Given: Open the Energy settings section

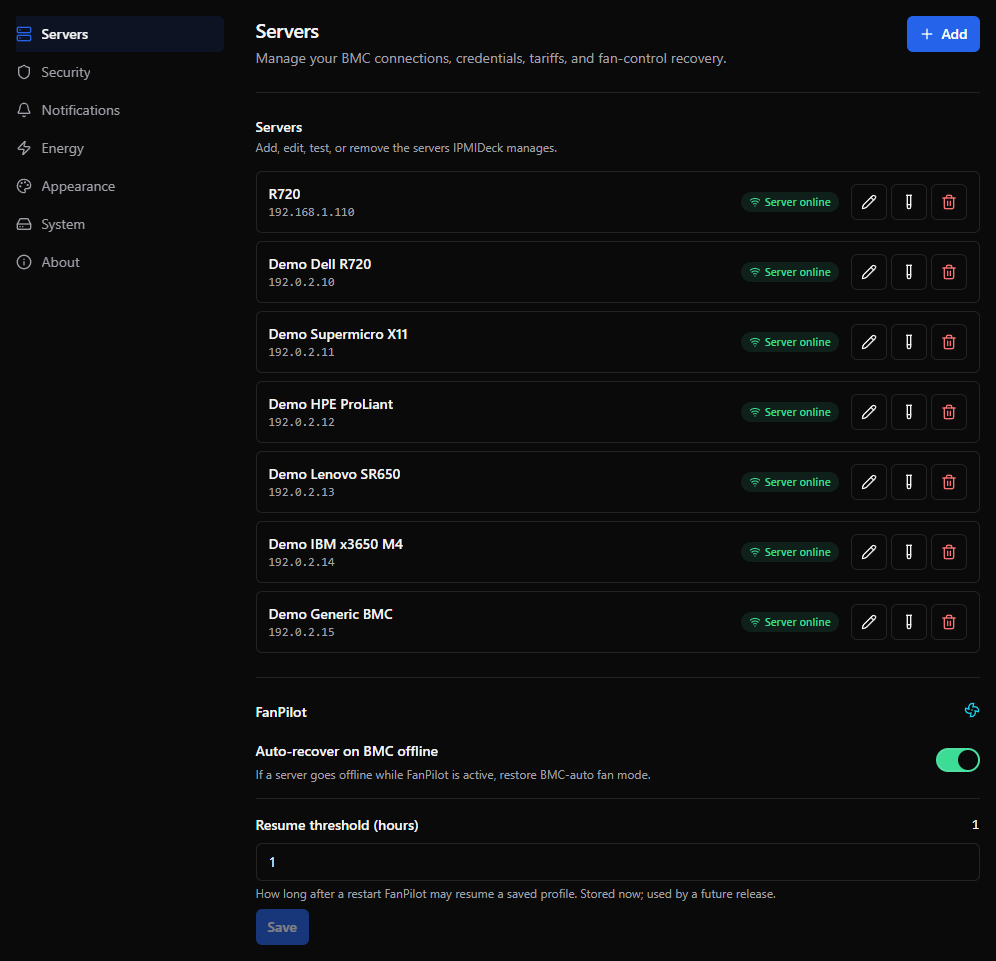Looking at the screenshot, I should [119, 149].
